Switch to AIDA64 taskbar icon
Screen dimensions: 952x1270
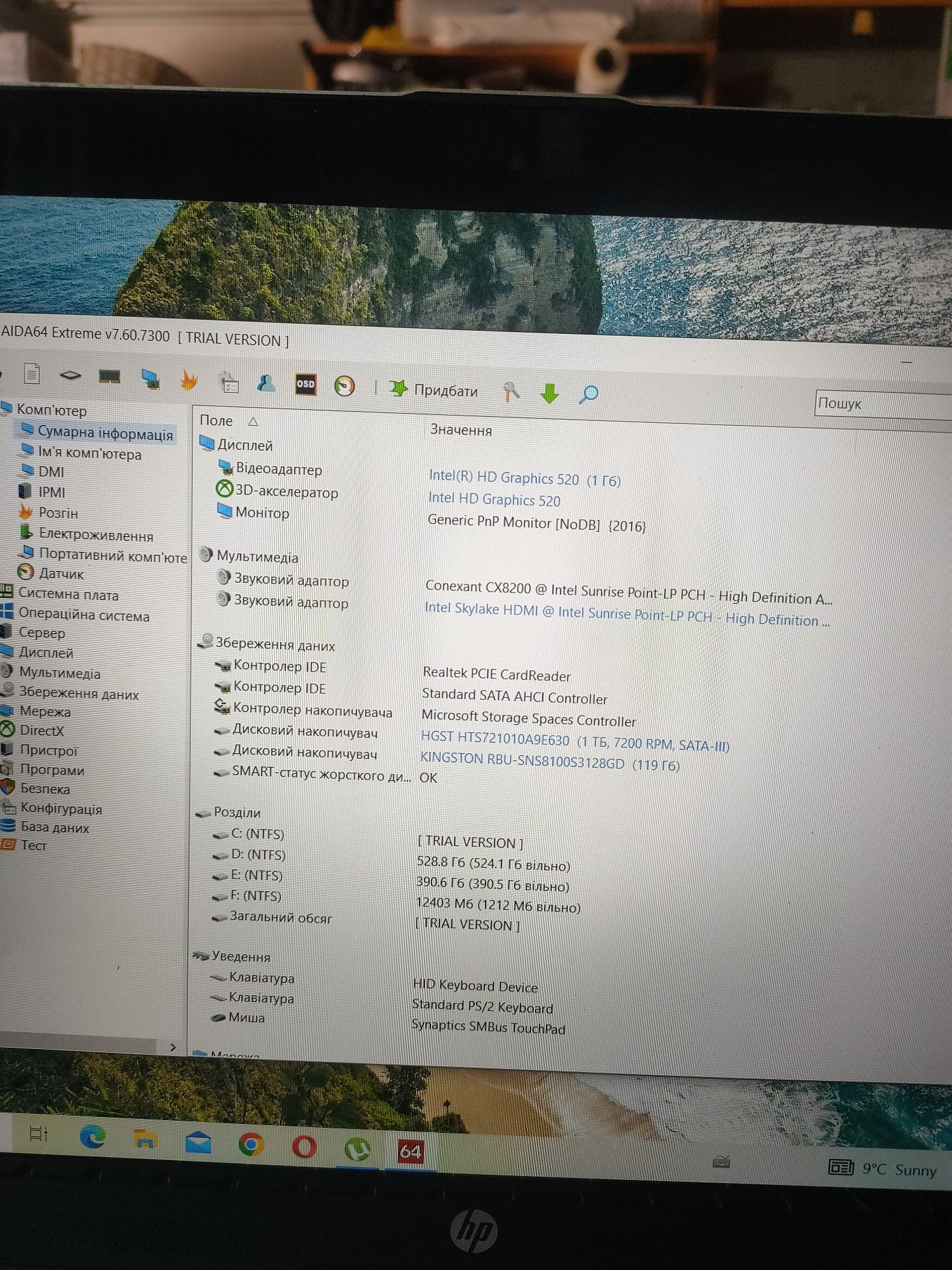(x=410, y=1151)
